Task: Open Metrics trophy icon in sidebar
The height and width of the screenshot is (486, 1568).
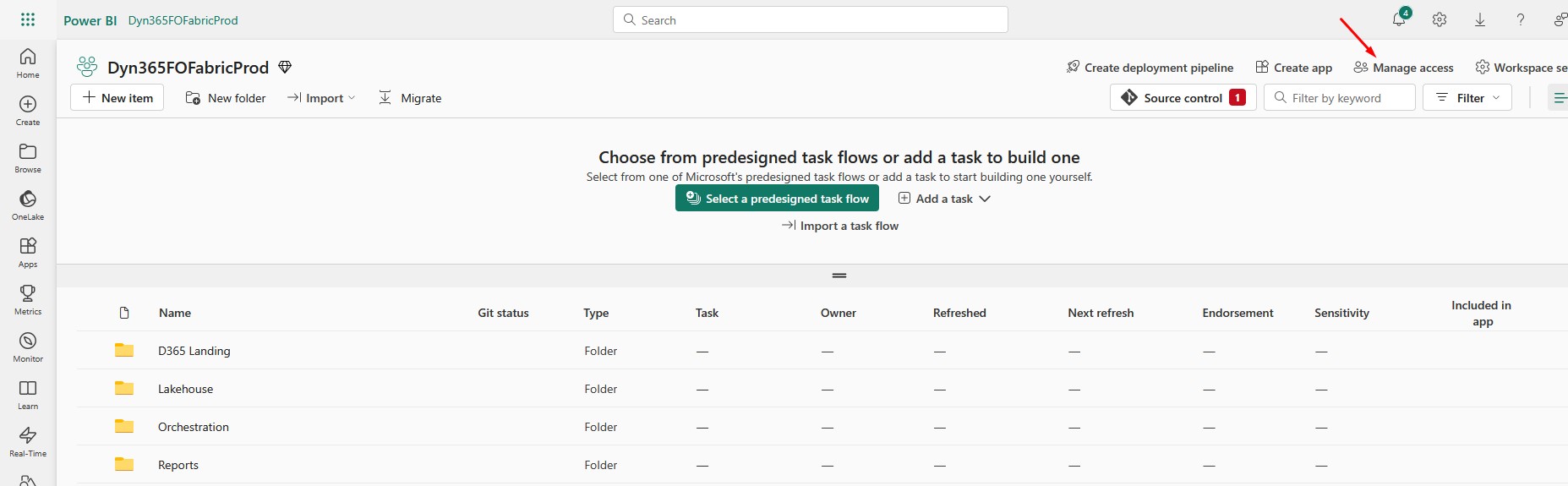Action: point(28,300)
